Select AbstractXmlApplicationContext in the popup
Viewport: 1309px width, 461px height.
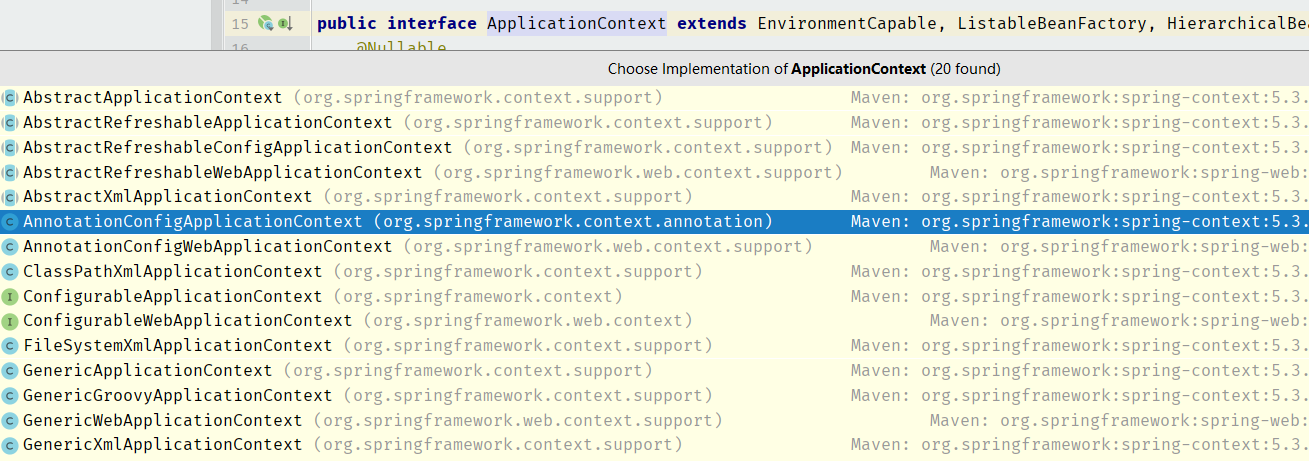[x=167, y=197]
